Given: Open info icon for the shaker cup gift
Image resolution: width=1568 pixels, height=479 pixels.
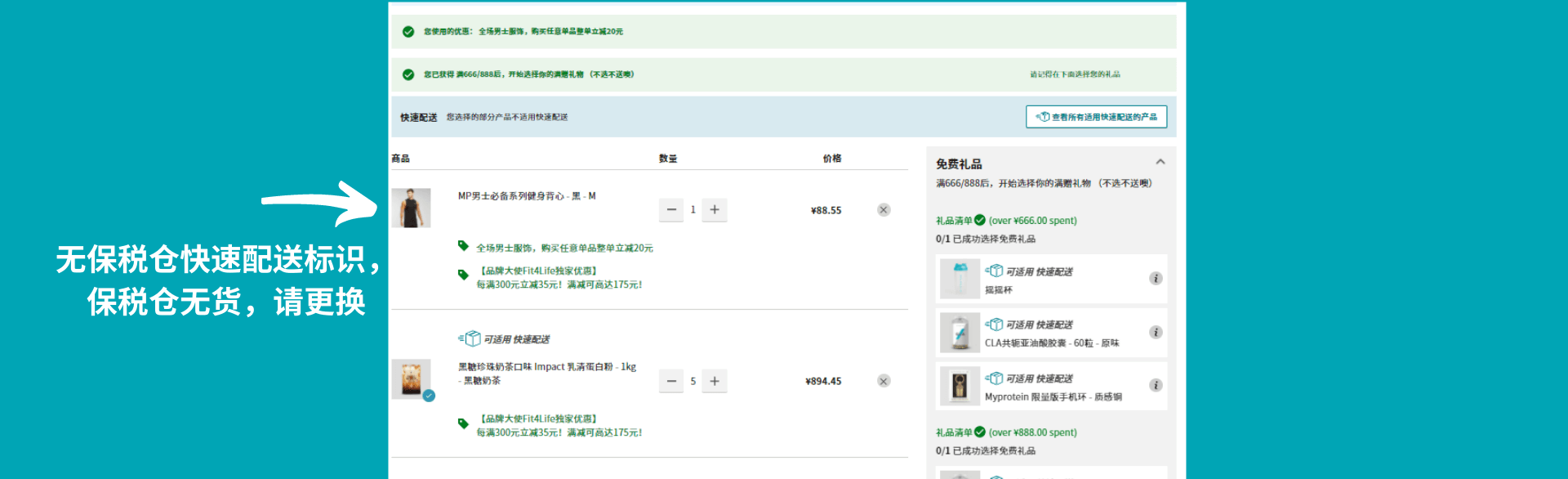Looking at the screenshot, I should coord(1156,279).
